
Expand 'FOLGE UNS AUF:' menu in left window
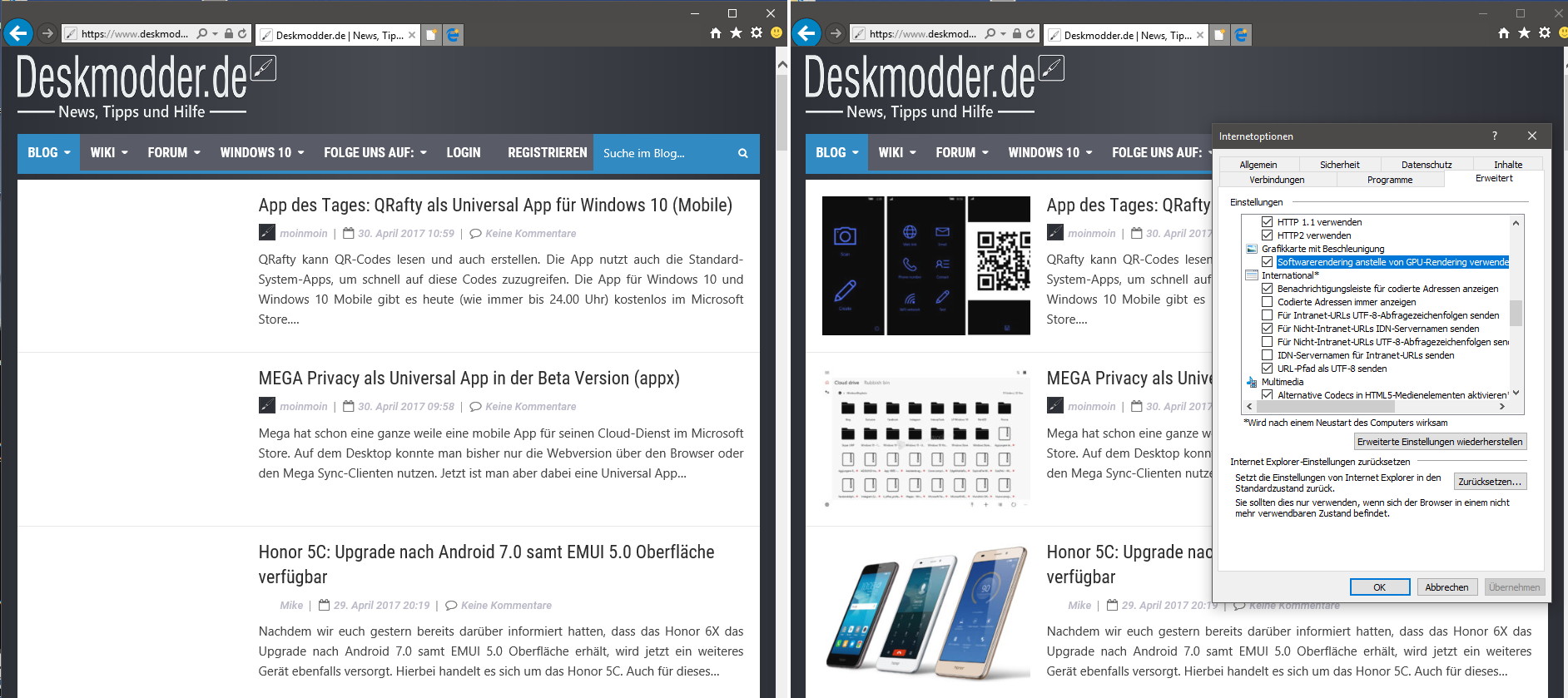375,153
